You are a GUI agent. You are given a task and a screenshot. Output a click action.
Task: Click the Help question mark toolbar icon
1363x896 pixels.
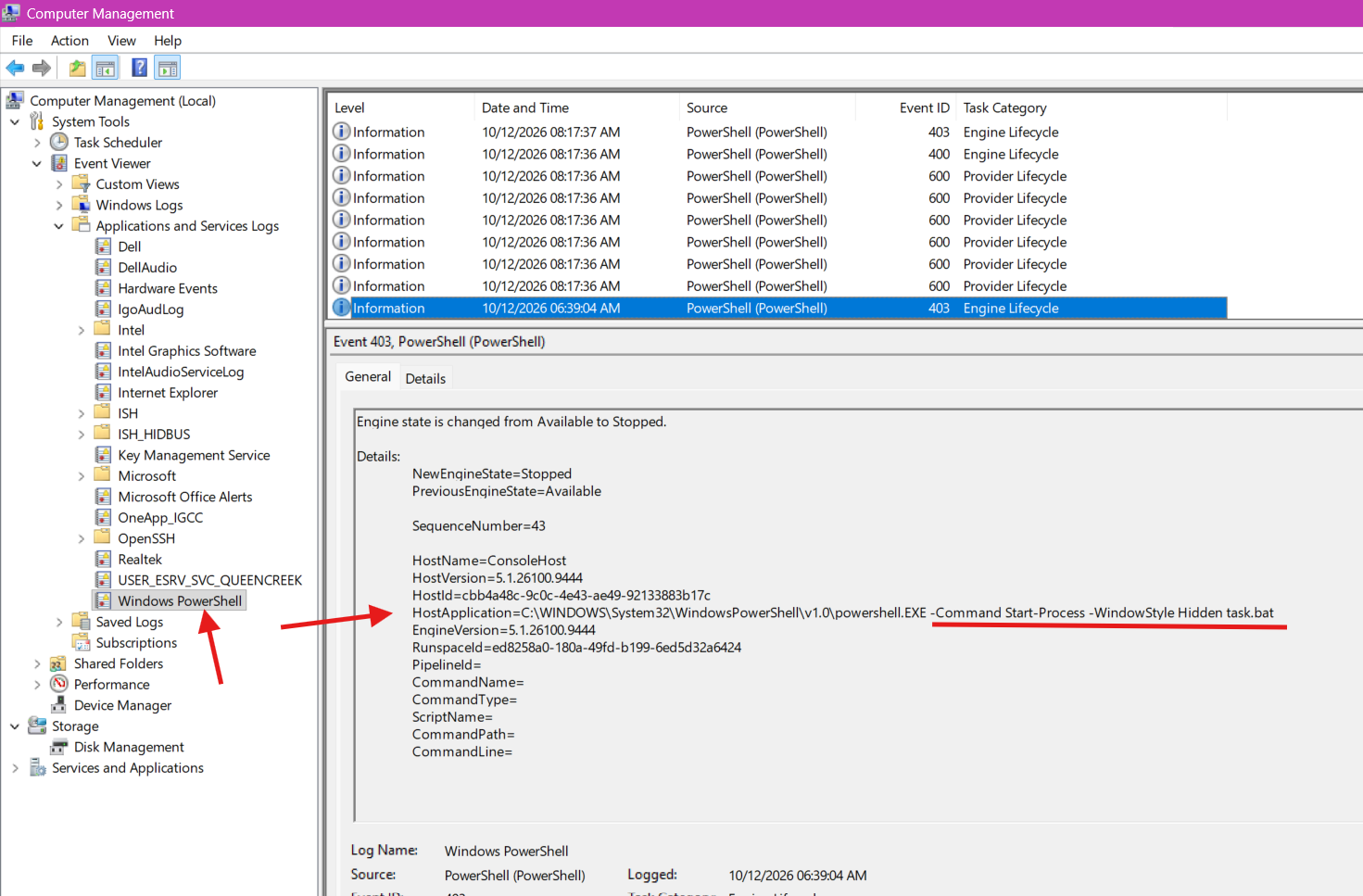(139, 68)
